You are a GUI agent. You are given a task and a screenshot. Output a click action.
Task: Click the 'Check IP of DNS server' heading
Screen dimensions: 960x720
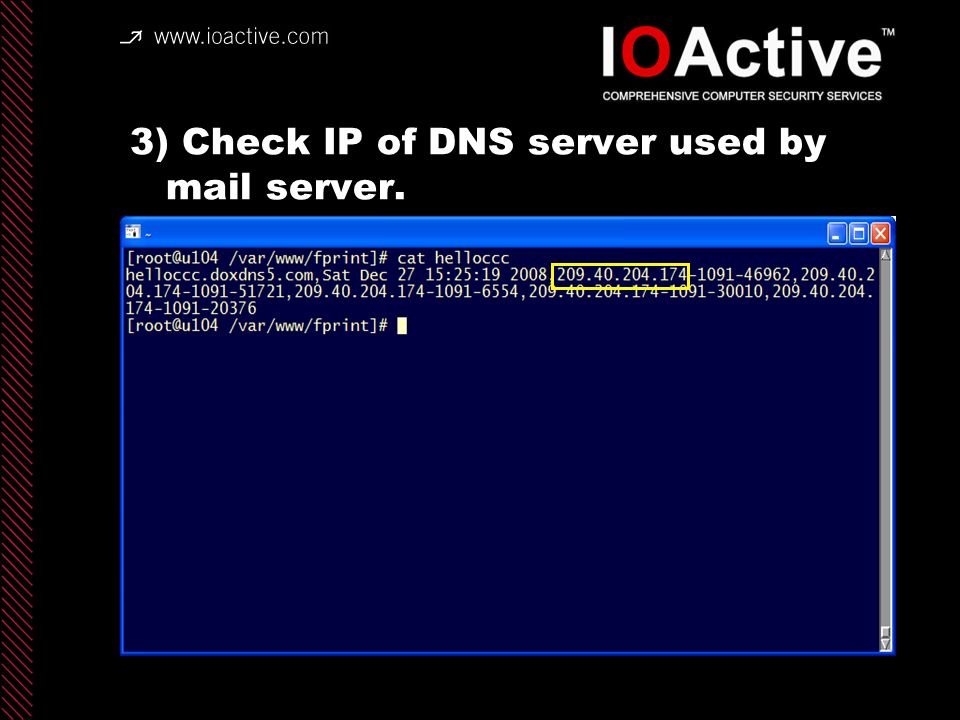[479, 164]
